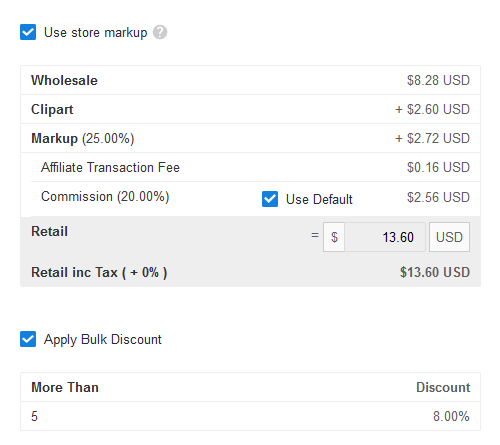Open the store markup help icon
The width and height of the screenshot is (500, 445).
pyautogui.click(x=160, y=32)
